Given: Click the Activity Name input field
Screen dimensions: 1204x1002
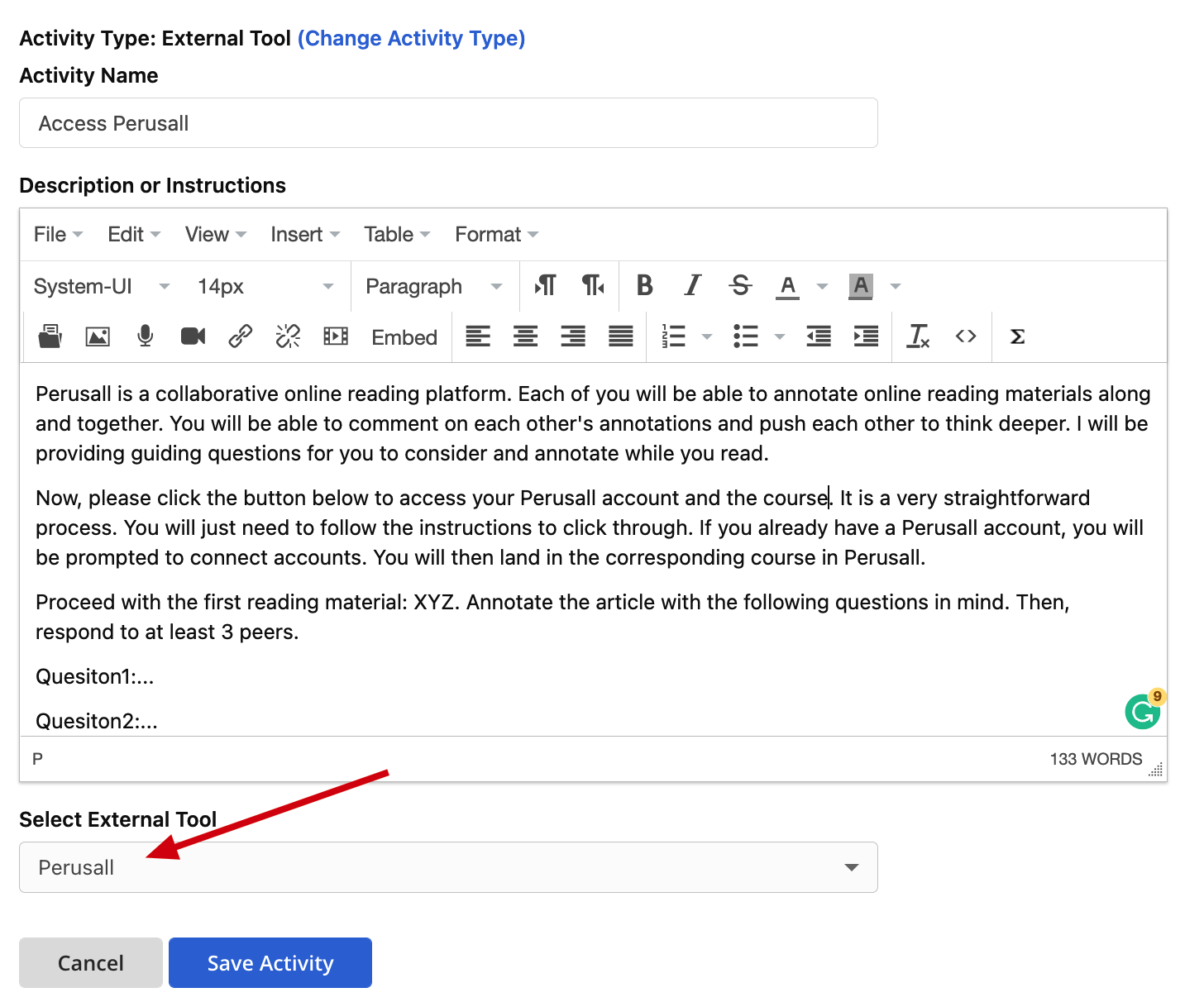Looking at the screenshot, I should point(448,123).
